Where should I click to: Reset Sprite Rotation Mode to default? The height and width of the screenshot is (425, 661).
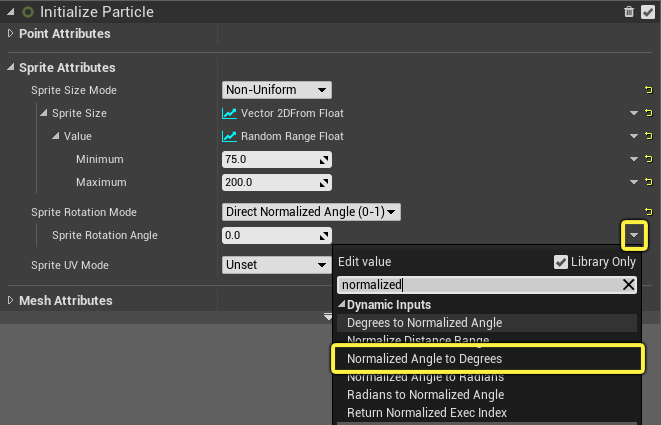(648, 212)
